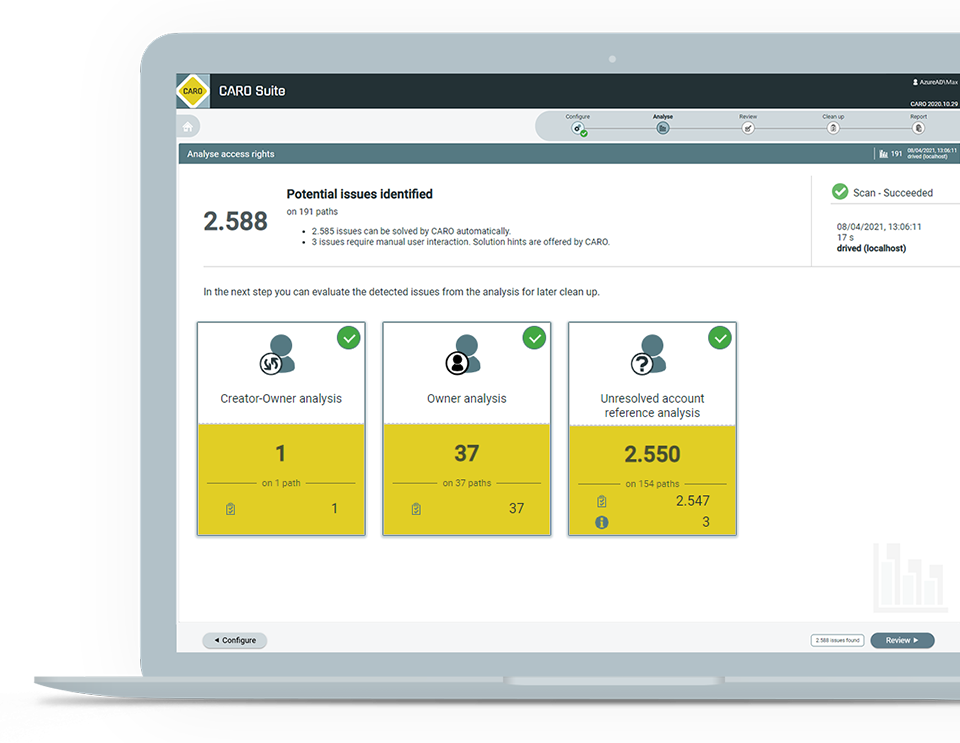Image resolution: width=960 pixels, height=743 pixels.
Task: Select the Report step label
Action: coord(918,116)
